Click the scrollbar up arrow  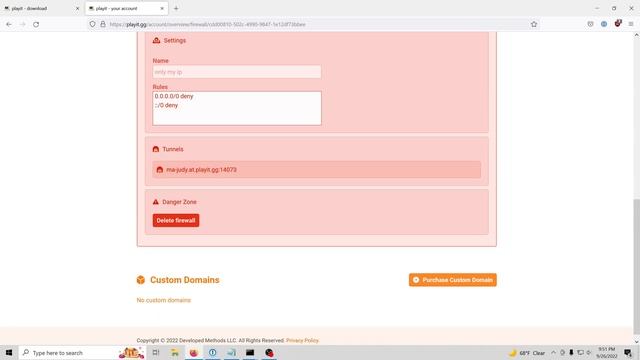(x=636, y=35)
